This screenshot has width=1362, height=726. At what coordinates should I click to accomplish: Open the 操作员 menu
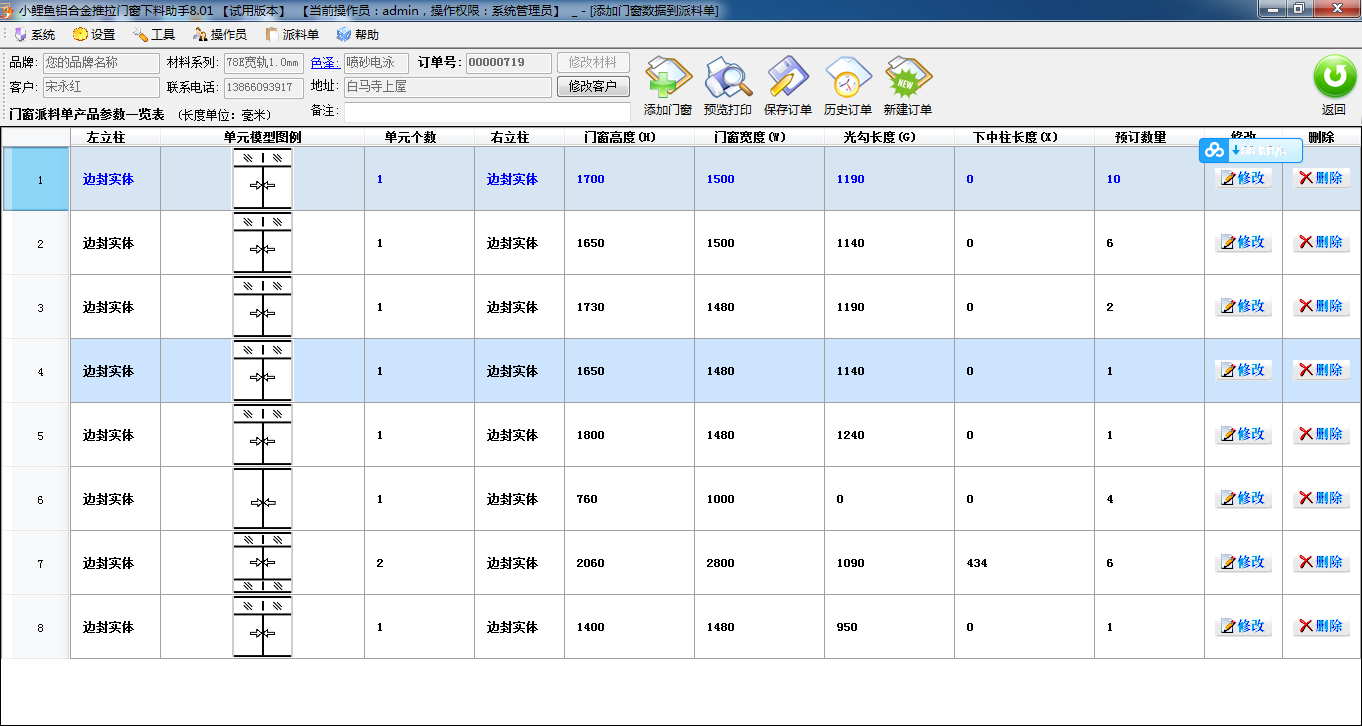[220, 35]
